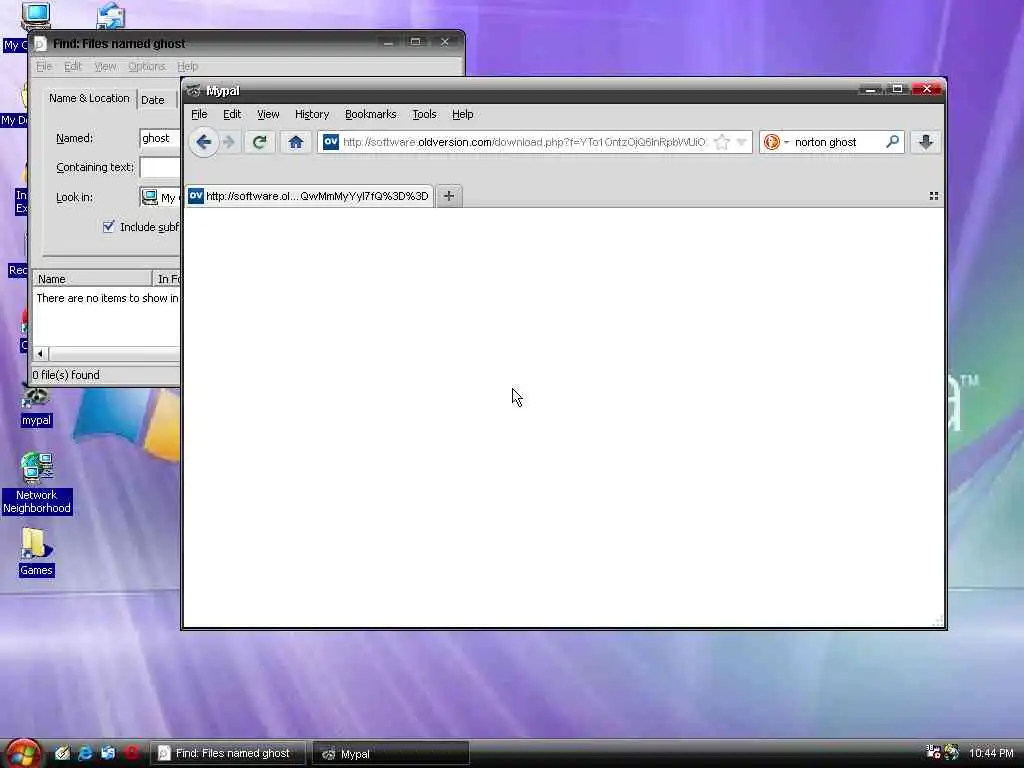Open the Look in combo box
Image resolution: width=1024 pixels, height=768 pixels.
[x=160, y=197]
